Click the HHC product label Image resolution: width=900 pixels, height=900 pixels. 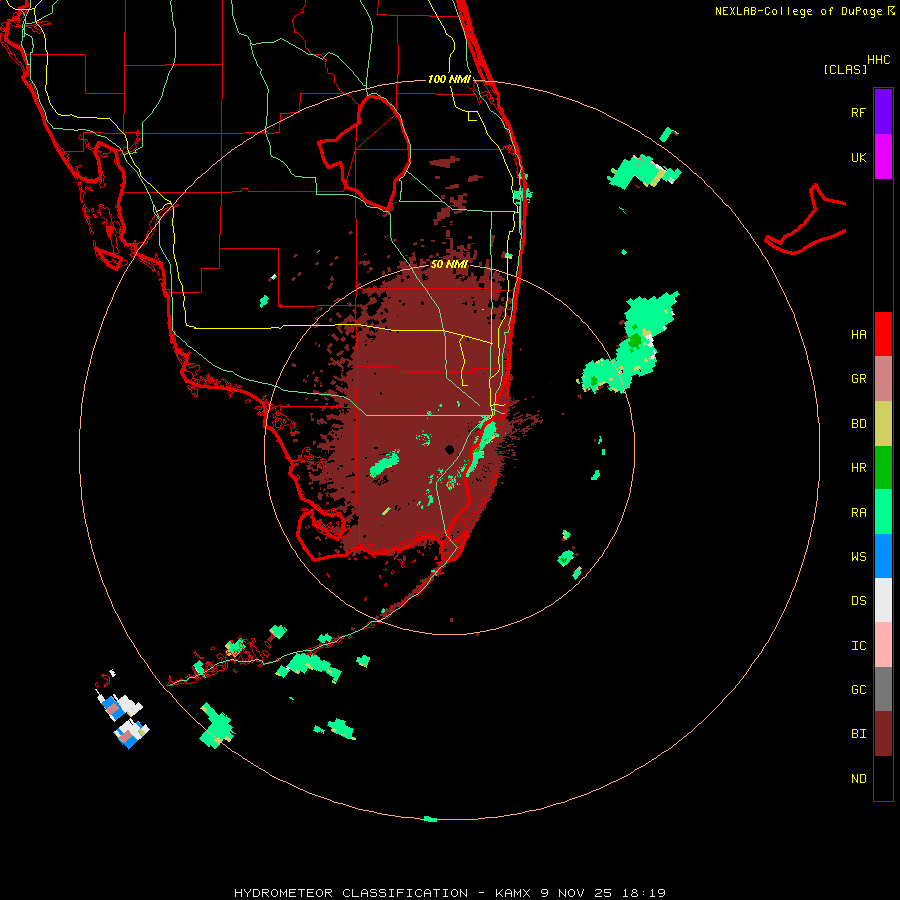click(x=878, y=59)
